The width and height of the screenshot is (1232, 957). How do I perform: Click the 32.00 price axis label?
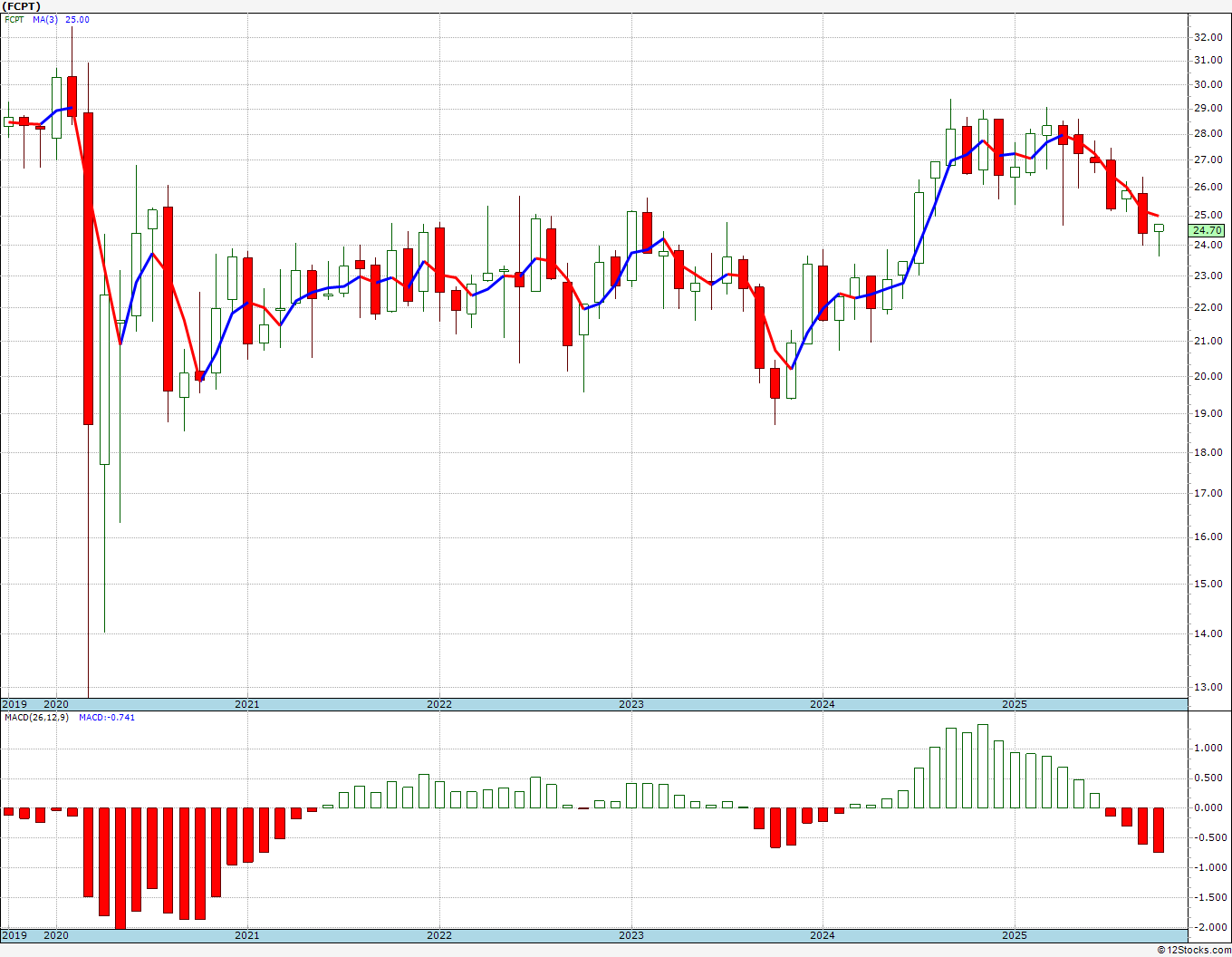coord(1208,37)
